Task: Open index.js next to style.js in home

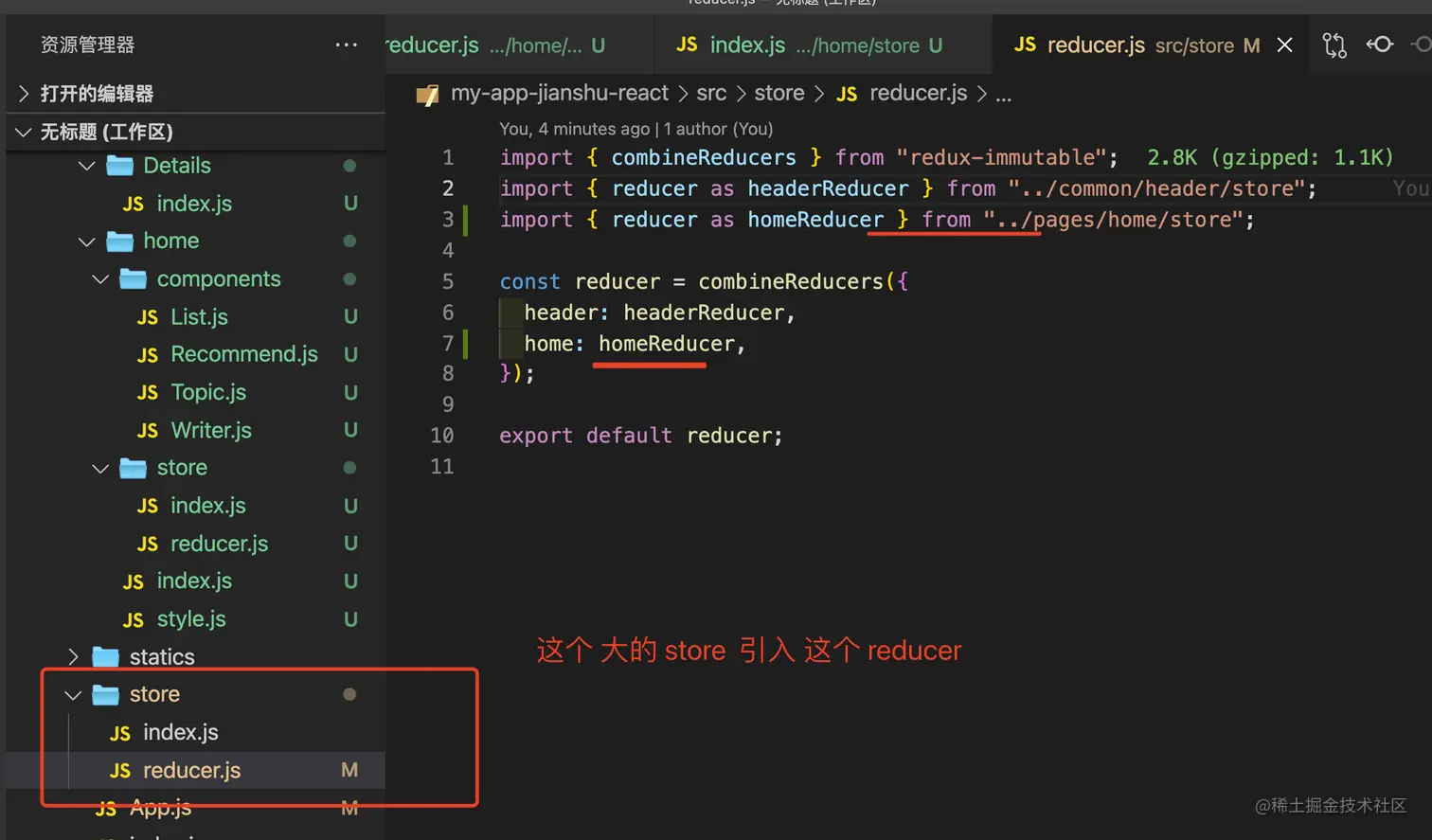Action: coord(194,581)
